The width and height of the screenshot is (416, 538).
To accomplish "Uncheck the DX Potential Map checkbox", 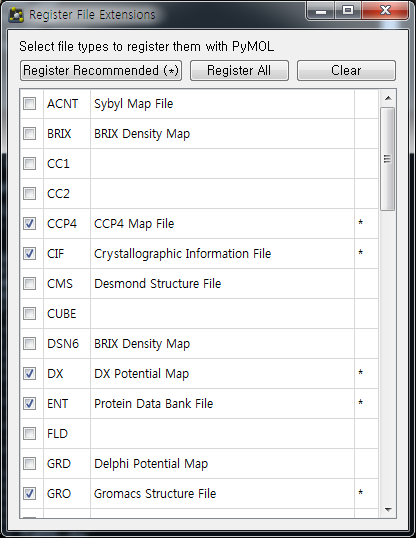I will [30, 374].
